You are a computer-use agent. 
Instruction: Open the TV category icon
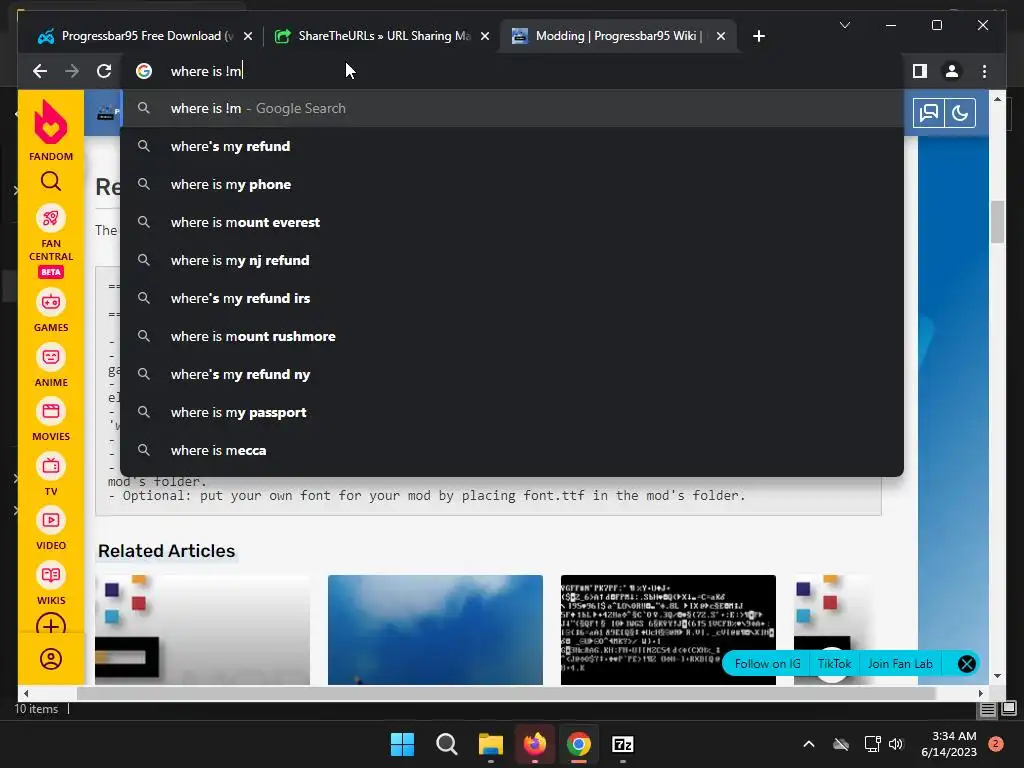coord(50,466)
